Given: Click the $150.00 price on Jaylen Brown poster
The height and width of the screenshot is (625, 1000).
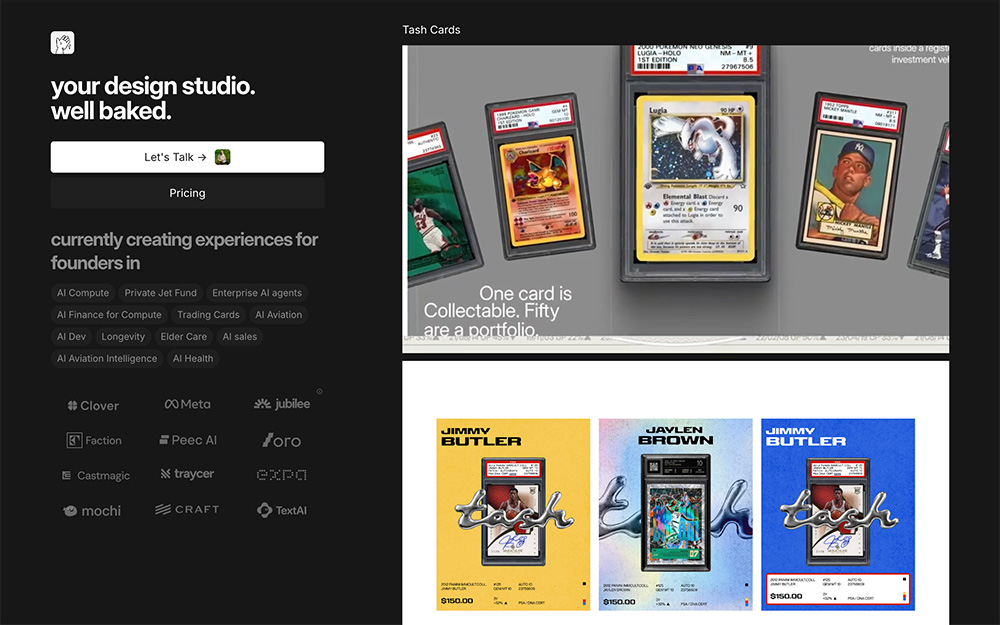Looking at the screenshot, I should coord(619,601).
